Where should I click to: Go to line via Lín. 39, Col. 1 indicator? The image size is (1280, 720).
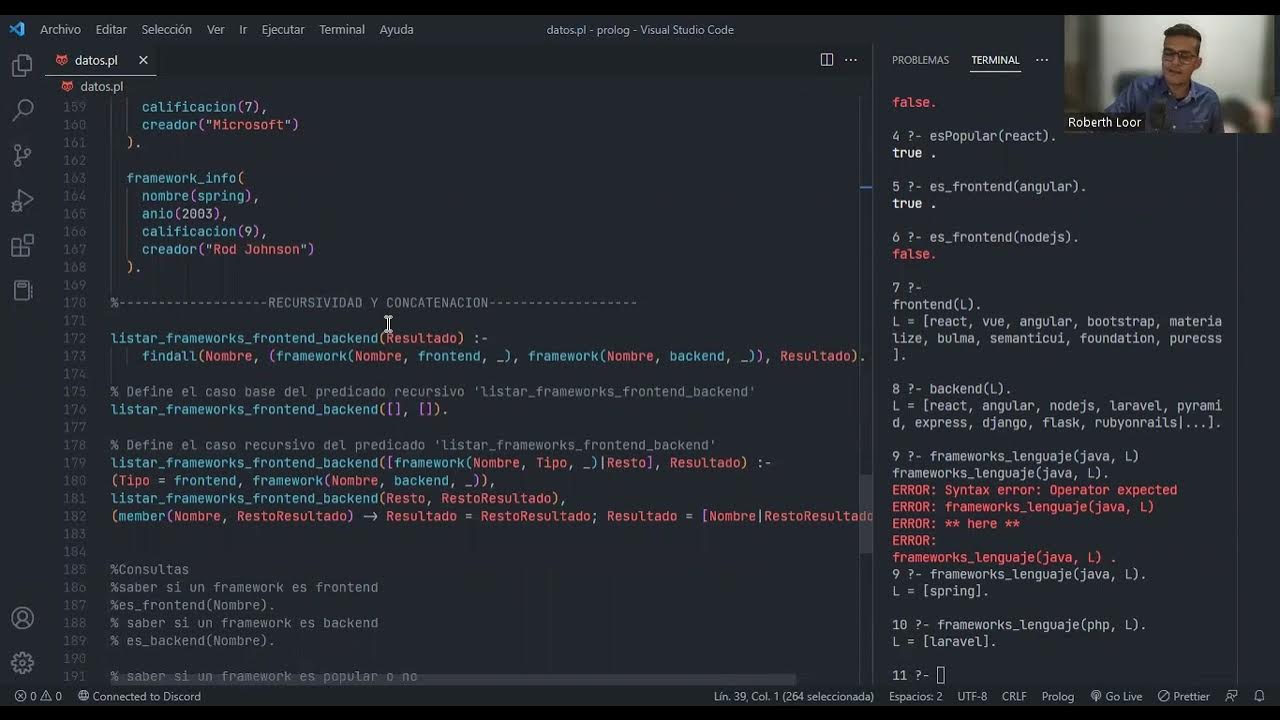pyautogui.click(x=793, y=696)
